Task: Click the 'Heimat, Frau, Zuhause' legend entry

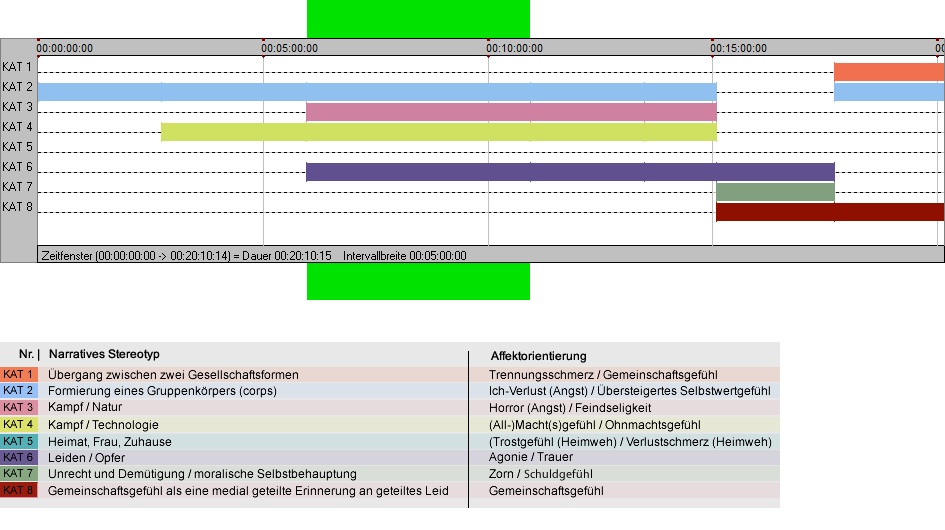Action: (110, 441)
